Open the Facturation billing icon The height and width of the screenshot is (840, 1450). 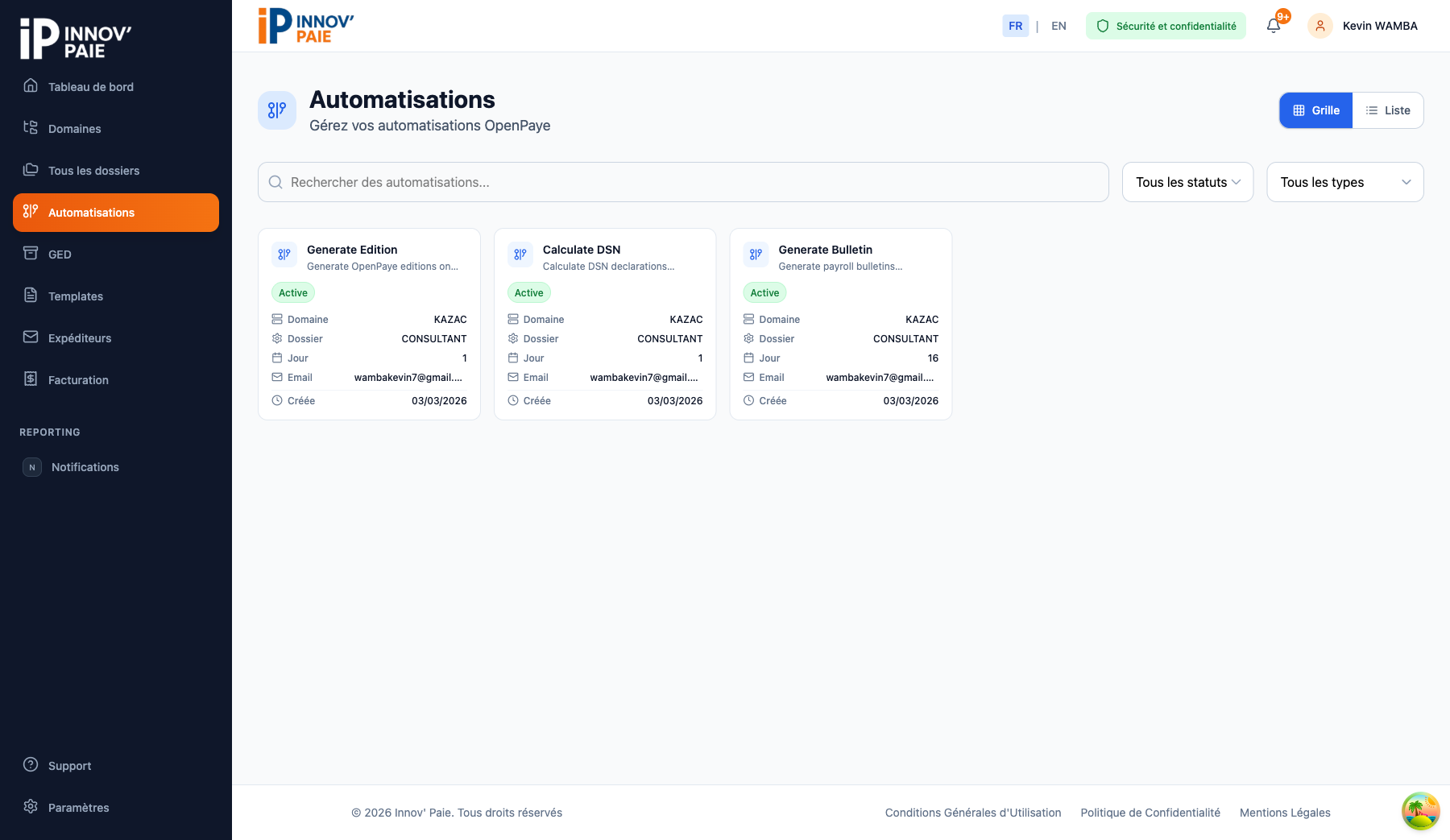coord(31,379)
